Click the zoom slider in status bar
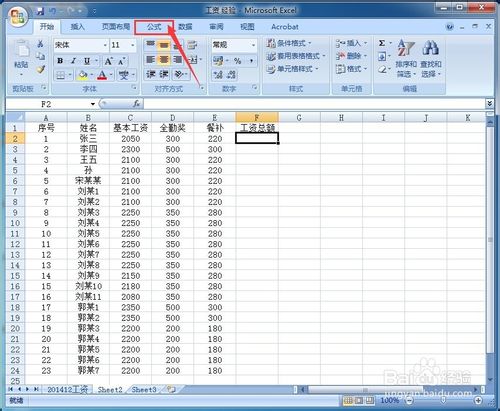This screenshot has height=411, width=500. pyautogui.click(x=444, y=400)
